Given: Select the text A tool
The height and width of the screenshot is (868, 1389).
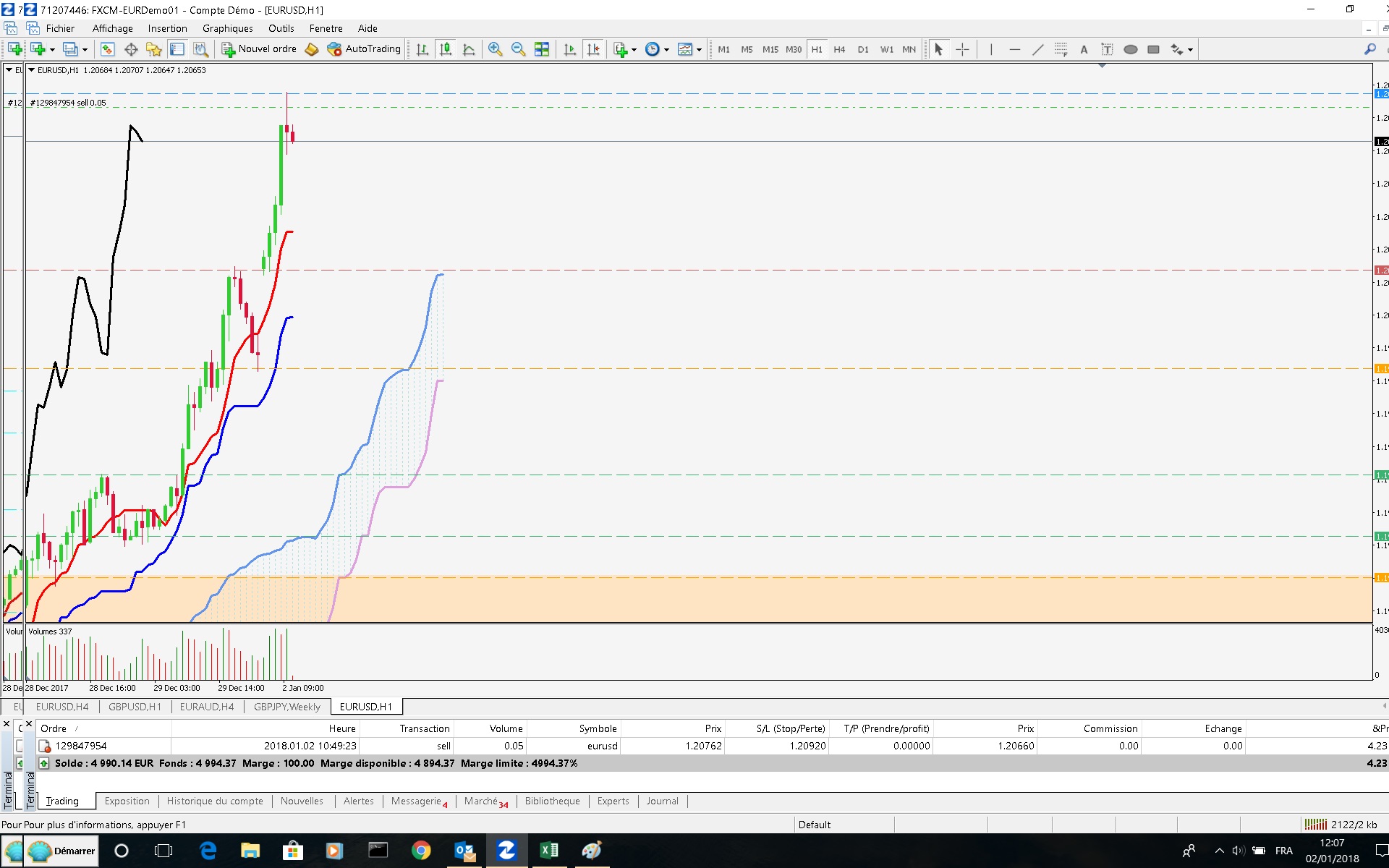Looking at the screenshot, I should pyautogui.click(x=1084, y=49).
